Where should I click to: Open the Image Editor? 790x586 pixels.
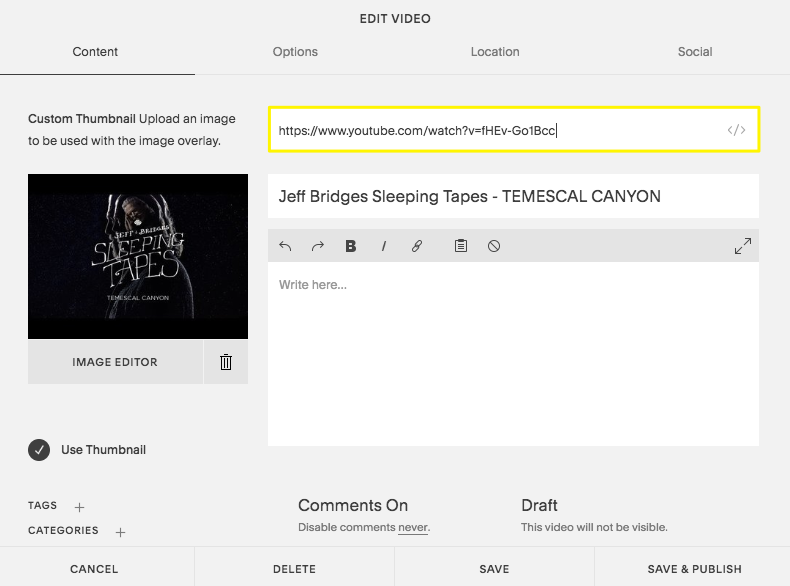point(115,362)
